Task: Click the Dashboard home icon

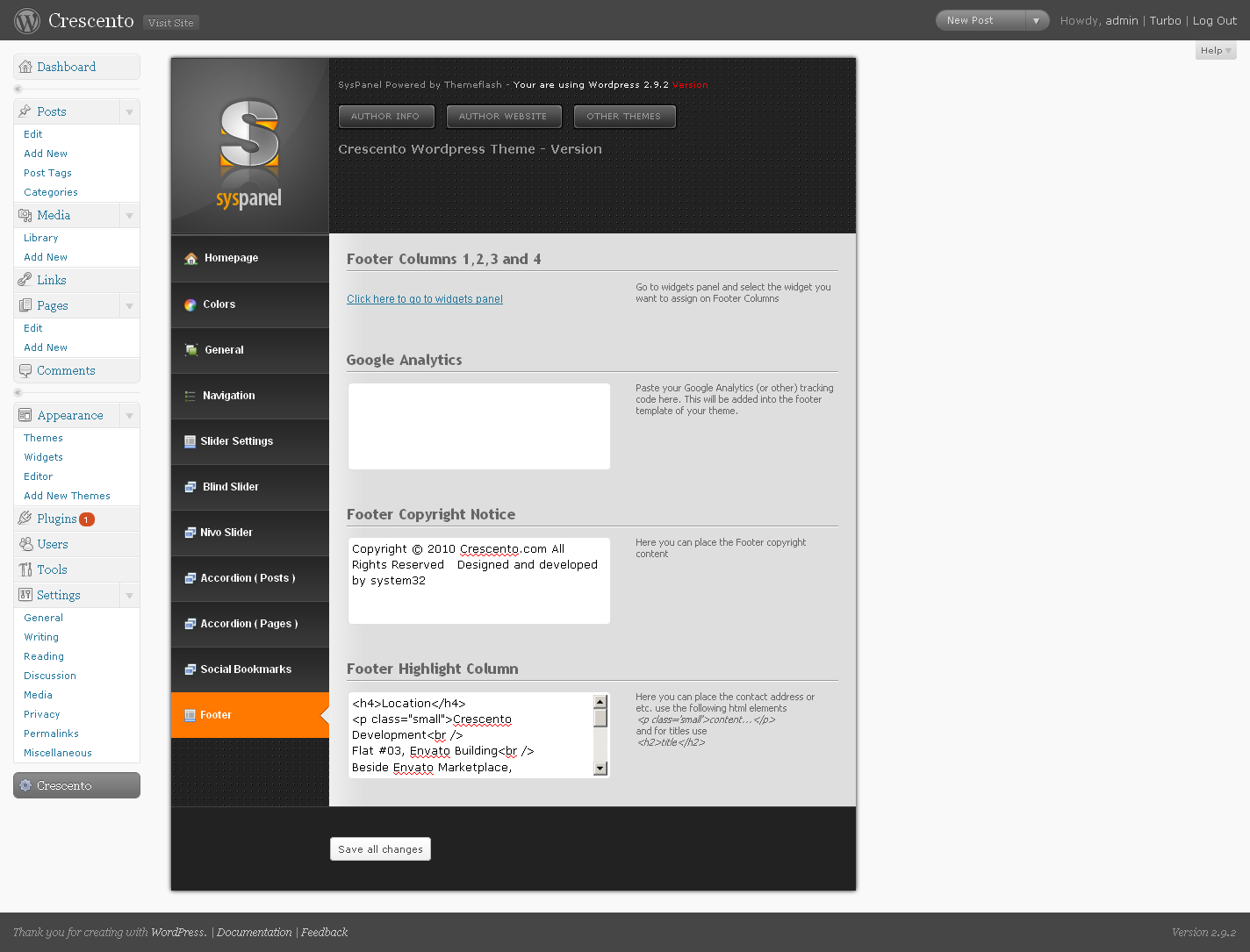Action: [x=25, y=67]
